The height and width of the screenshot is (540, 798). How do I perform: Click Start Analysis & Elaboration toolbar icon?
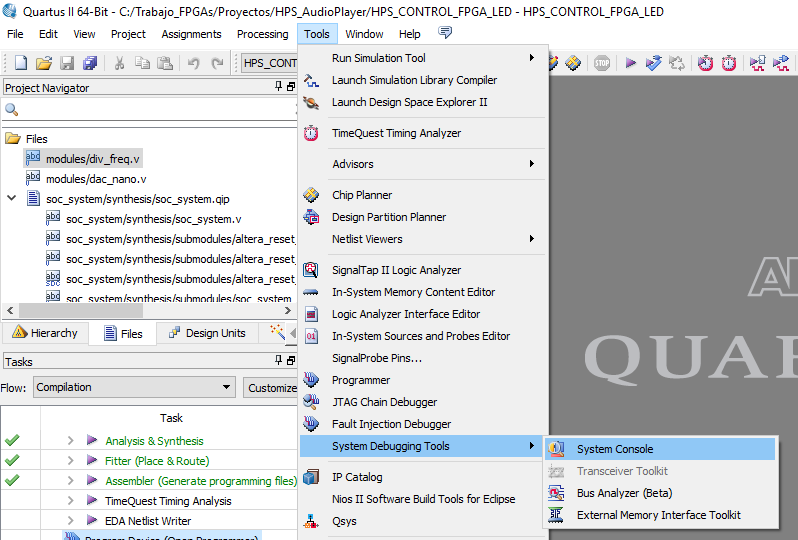tap(653, 63)
